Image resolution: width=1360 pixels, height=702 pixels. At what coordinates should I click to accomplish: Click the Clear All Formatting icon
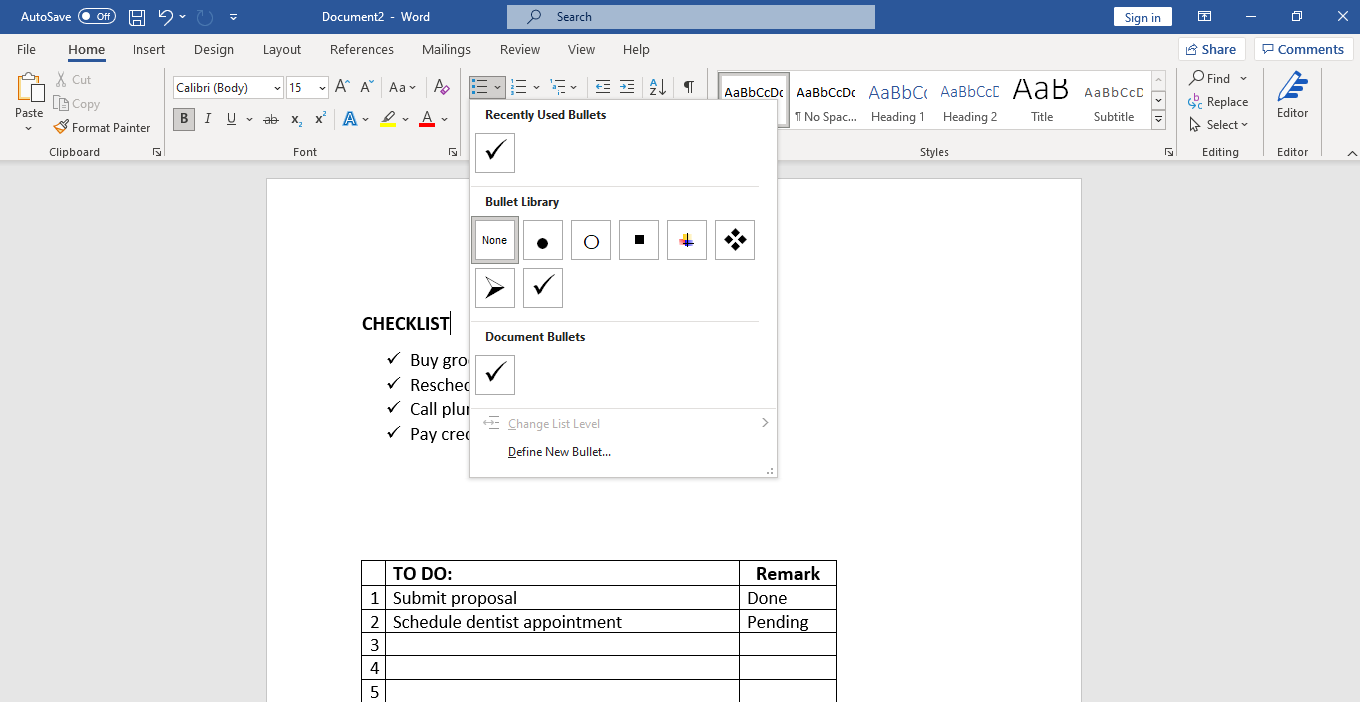tap(441, 87)
